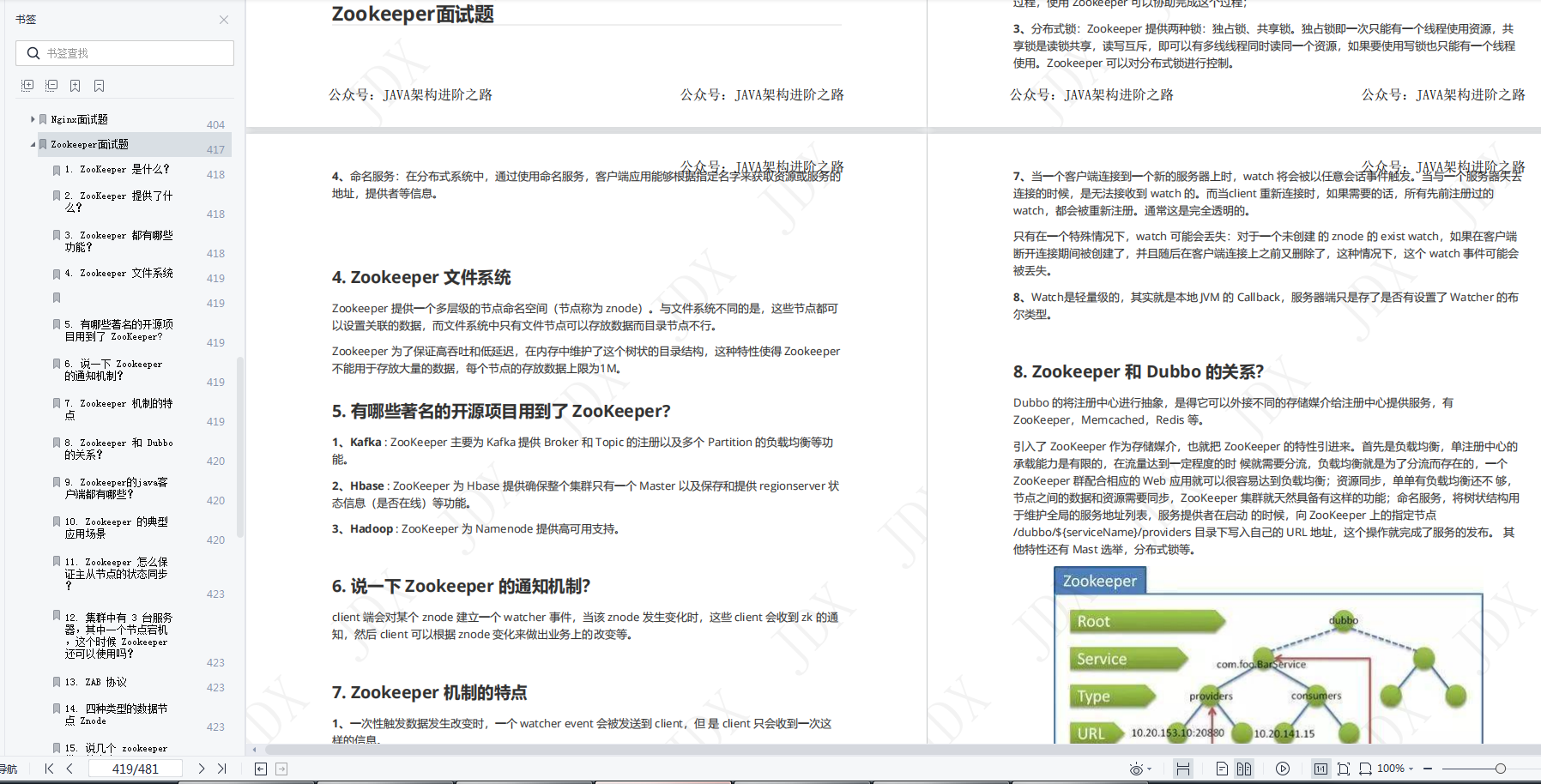Fit page to window icon
Screen dimensions: 1541x784
pos(1344,769)
